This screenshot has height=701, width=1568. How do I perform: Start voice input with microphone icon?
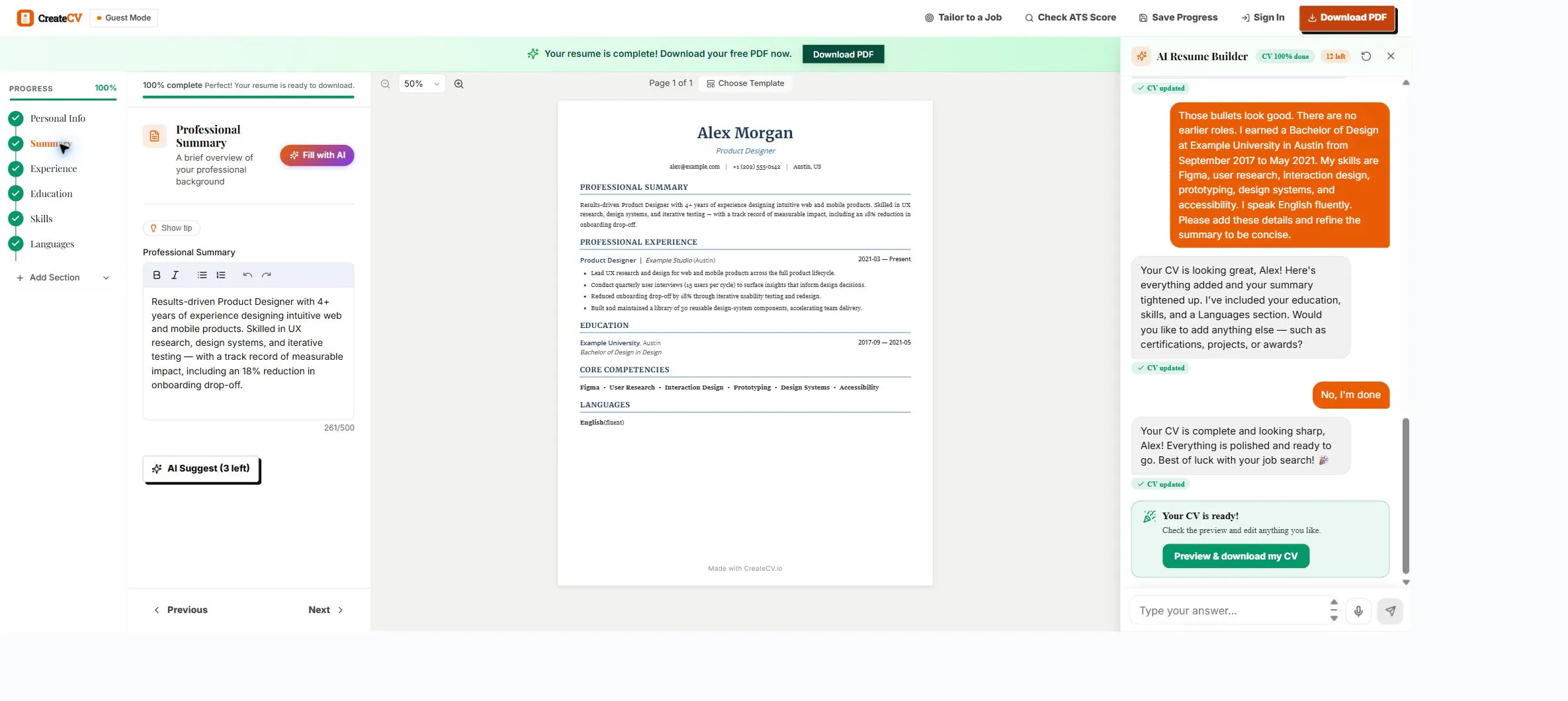1358,611
